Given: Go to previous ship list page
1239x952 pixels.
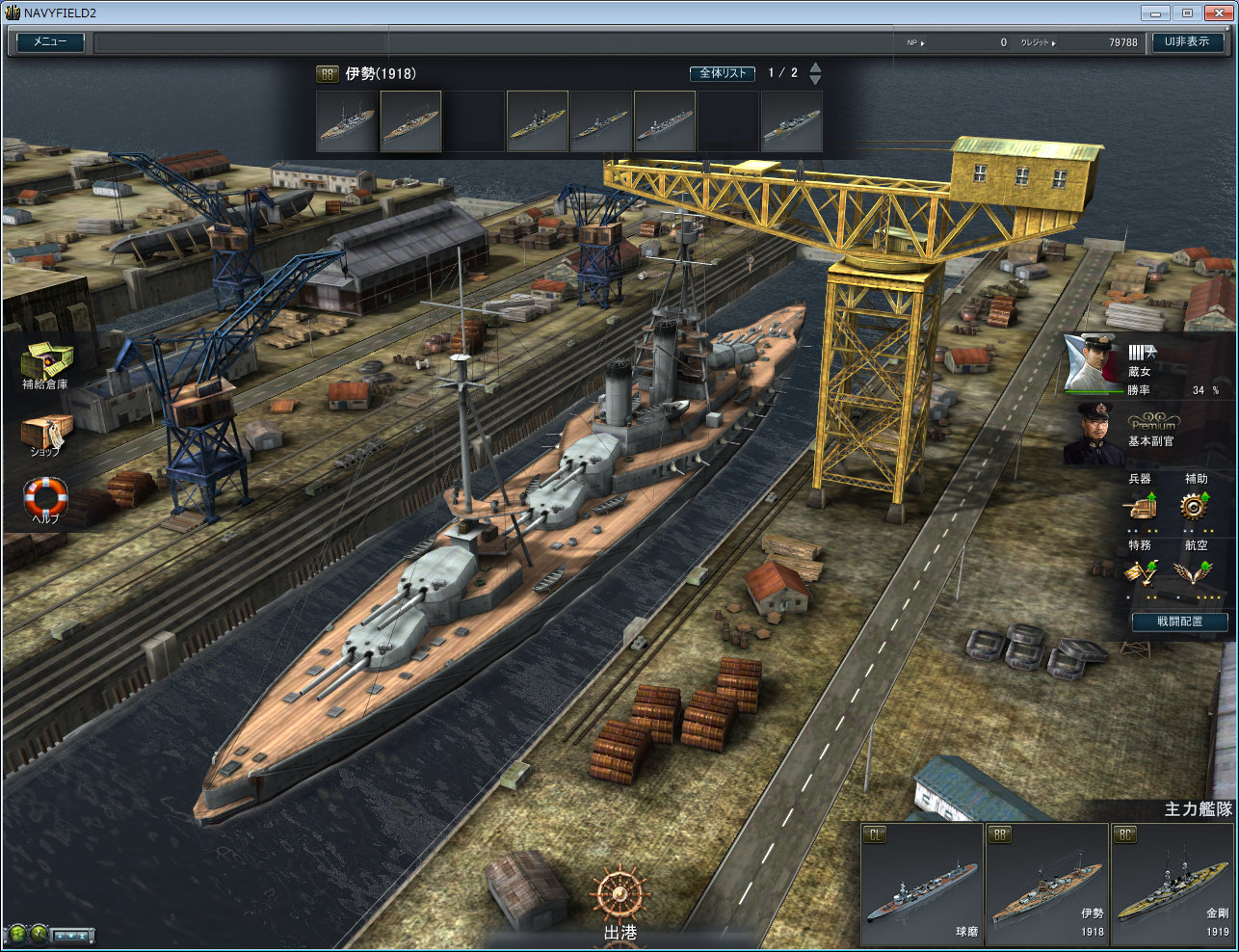Looking at the screenshot, I should 815,67.
